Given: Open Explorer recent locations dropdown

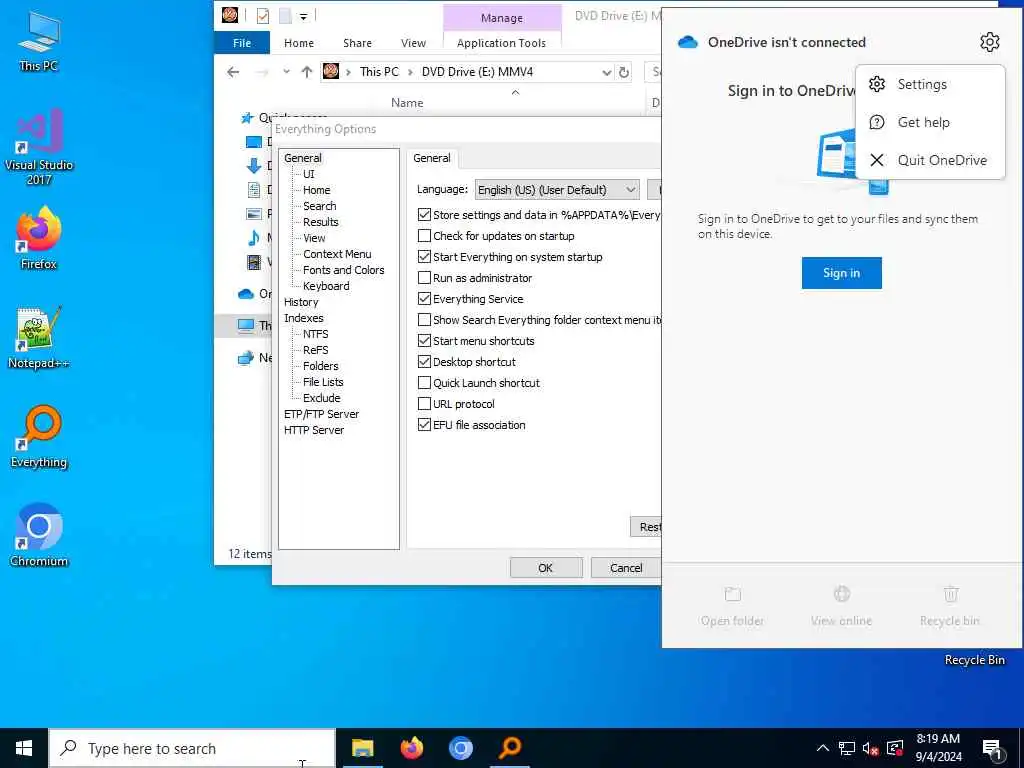Looking at the screenshot, I should [286, 72].
